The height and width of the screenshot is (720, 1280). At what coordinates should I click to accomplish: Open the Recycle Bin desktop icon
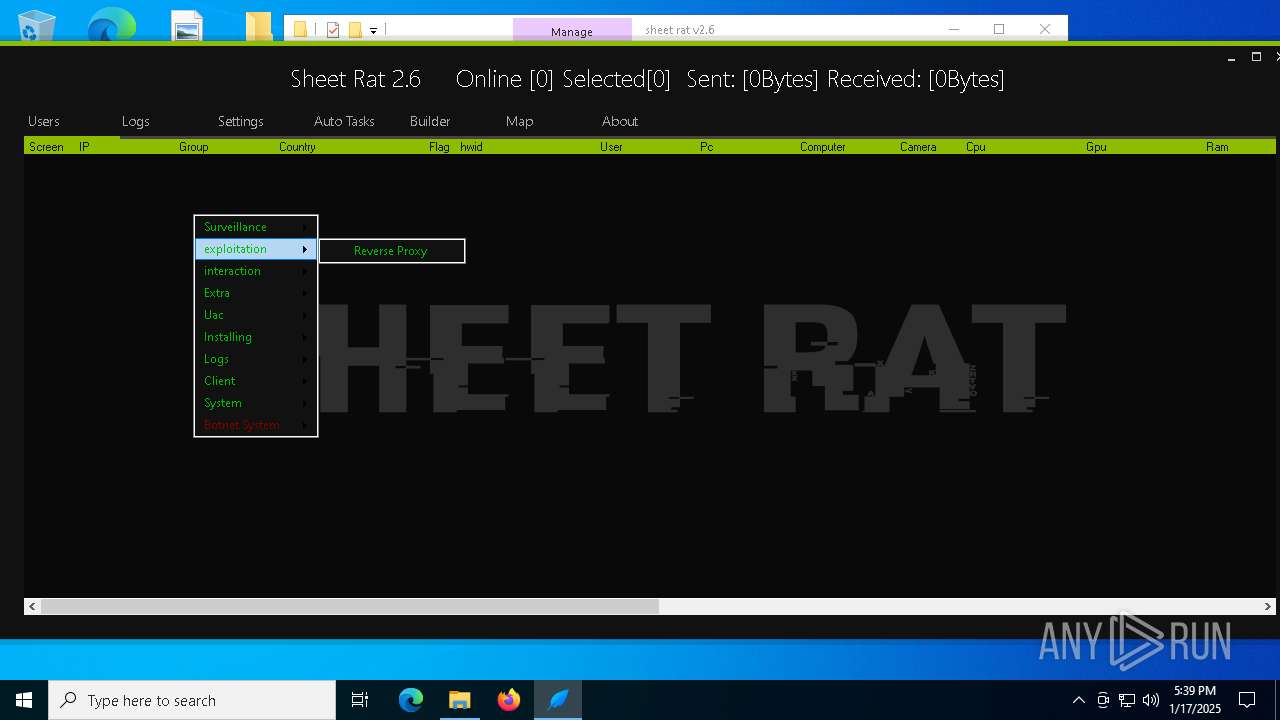[37, 25]
